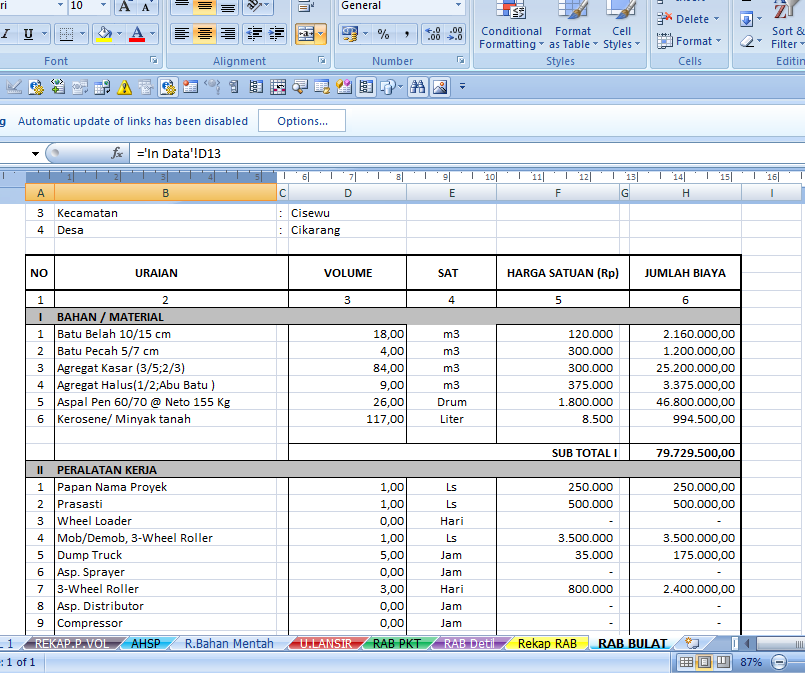Click the text Orientation icon
805x673 pixels.
(x=254, y=6)
